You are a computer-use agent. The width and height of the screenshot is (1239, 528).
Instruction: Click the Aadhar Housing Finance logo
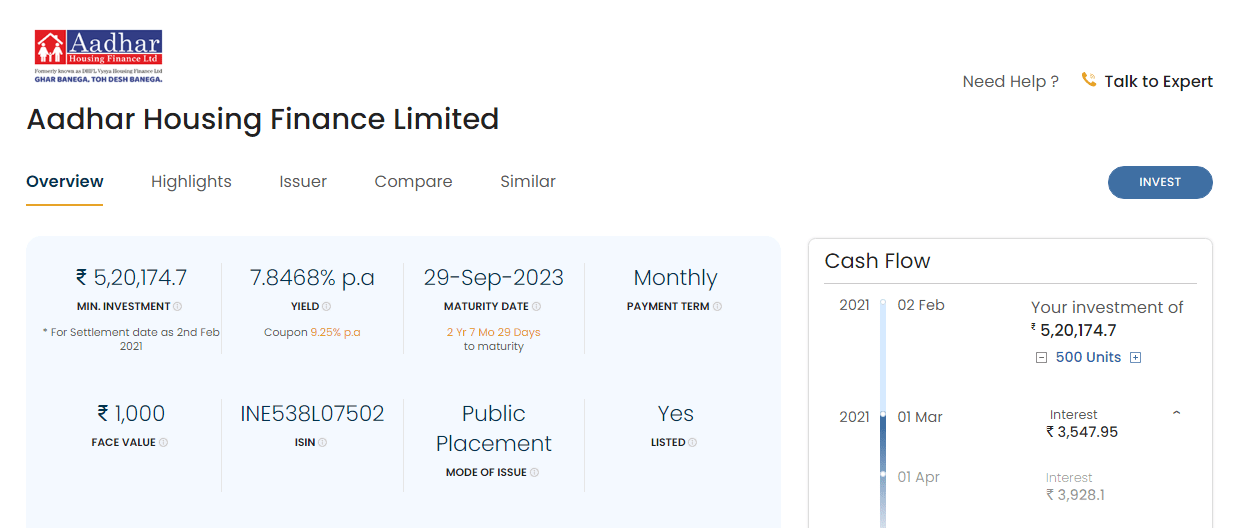click(x=98, y=55)
